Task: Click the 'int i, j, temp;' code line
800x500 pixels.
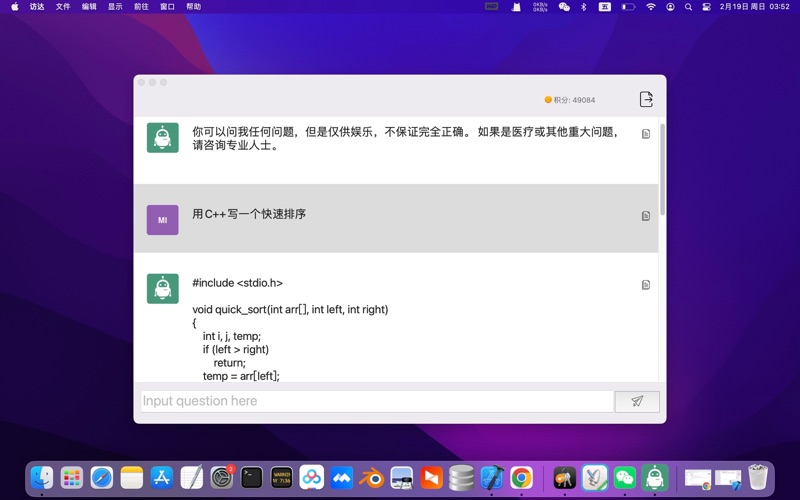Action: point(232,336)
